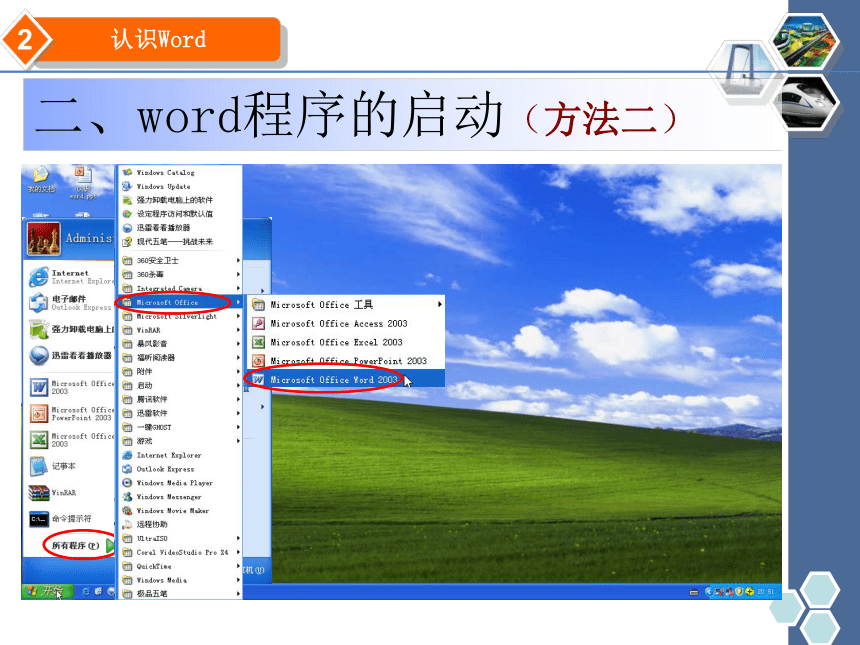
Task: Open Internet Explorer pinned beside the program list
Action: [x=71, y=276]
